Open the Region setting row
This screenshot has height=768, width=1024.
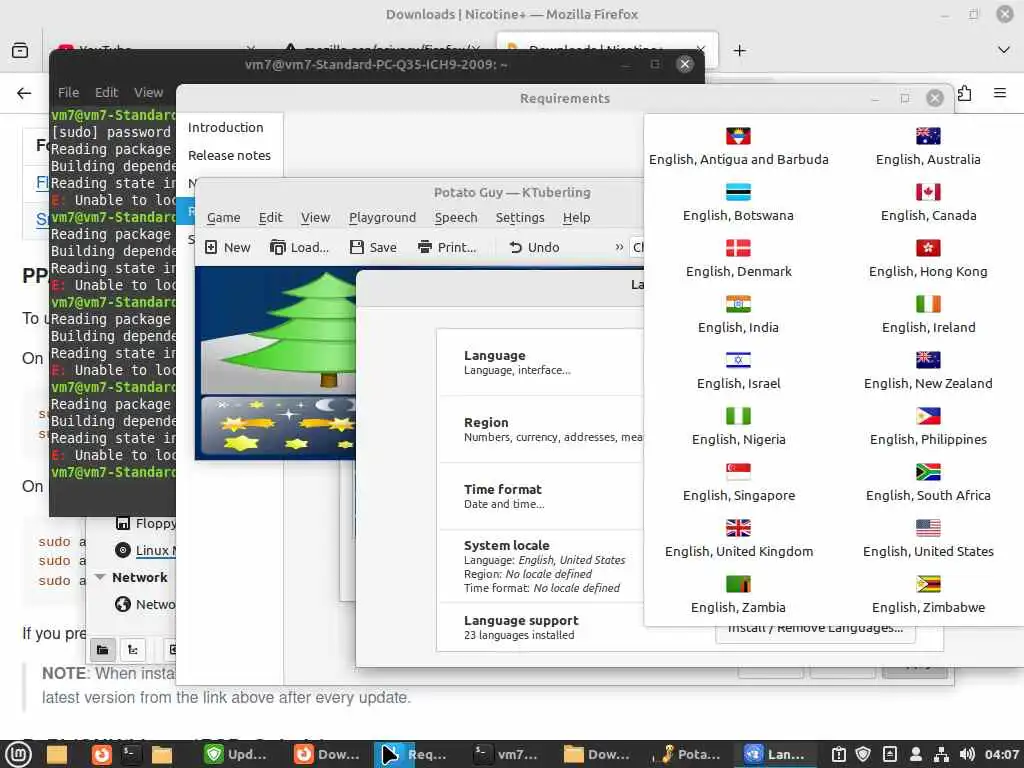[x=540, y=429]
